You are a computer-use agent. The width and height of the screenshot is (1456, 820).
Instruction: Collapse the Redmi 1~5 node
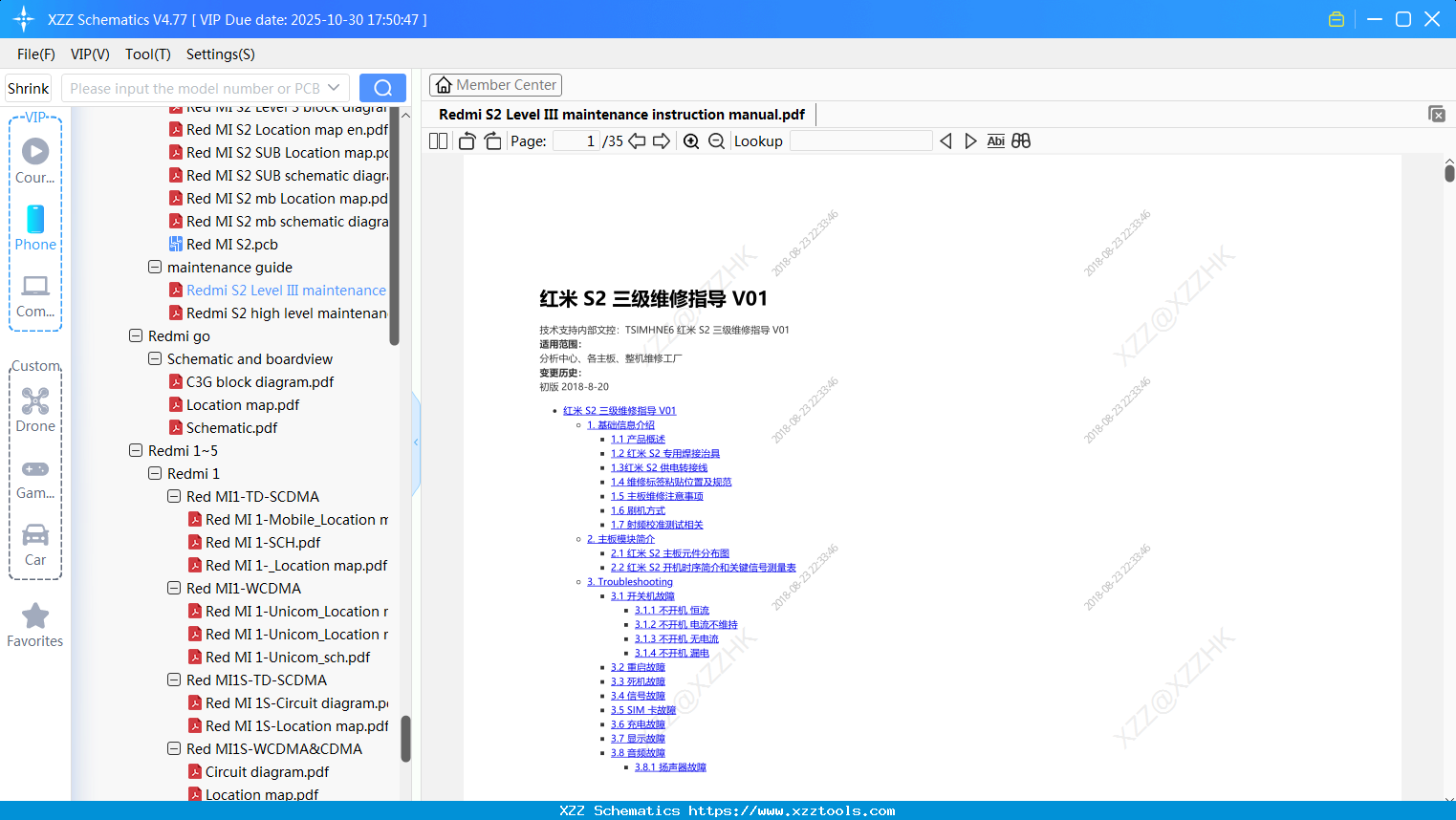136,450
